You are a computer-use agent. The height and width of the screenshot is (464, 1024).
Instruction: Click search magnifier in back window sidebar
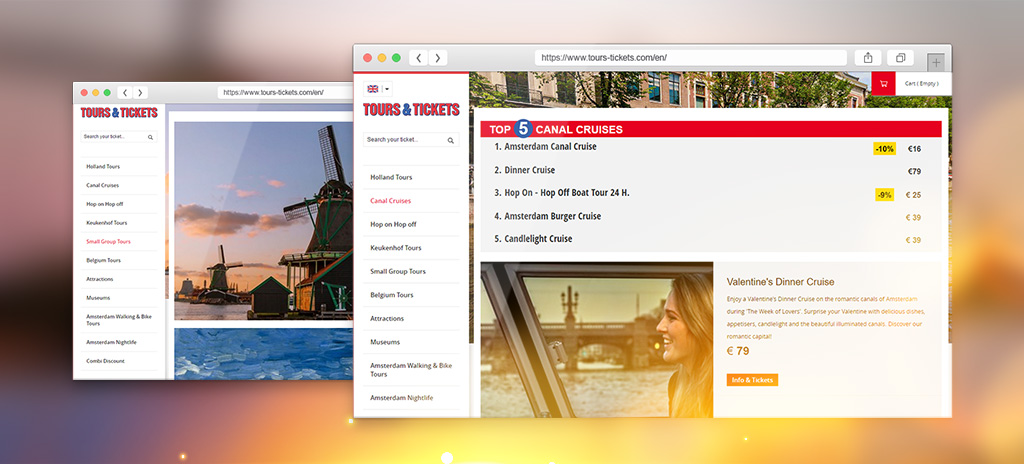click(150, 137)
